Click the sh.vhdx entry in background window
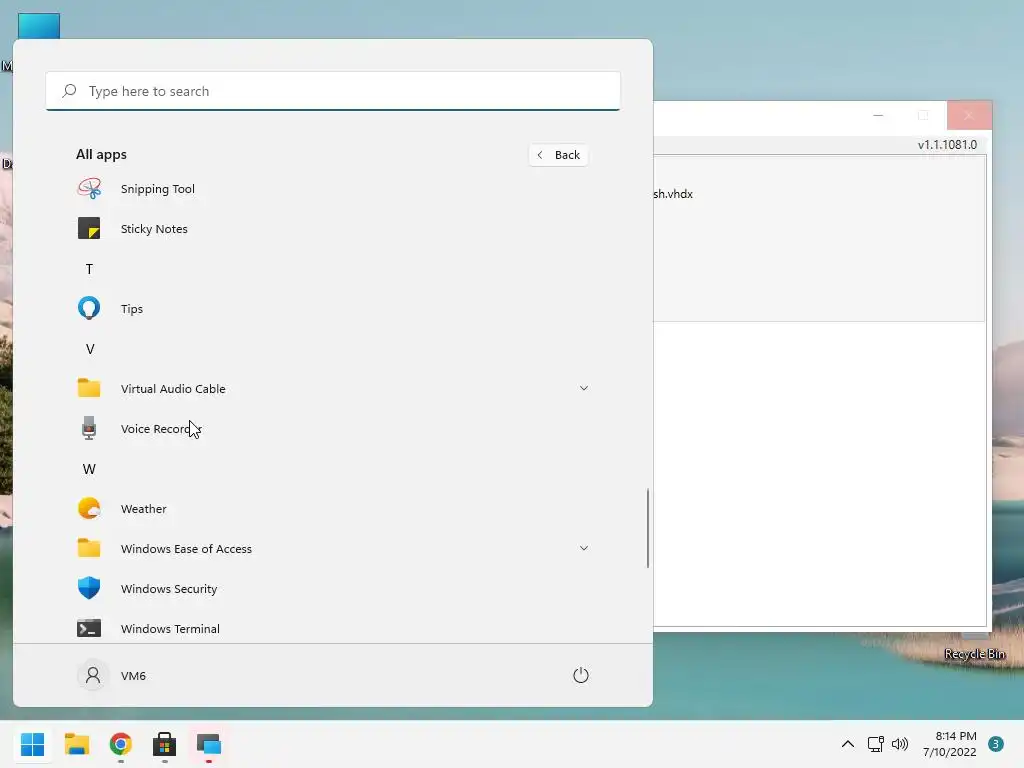This screenshot has width=1024, height=768. pos(673,194)
